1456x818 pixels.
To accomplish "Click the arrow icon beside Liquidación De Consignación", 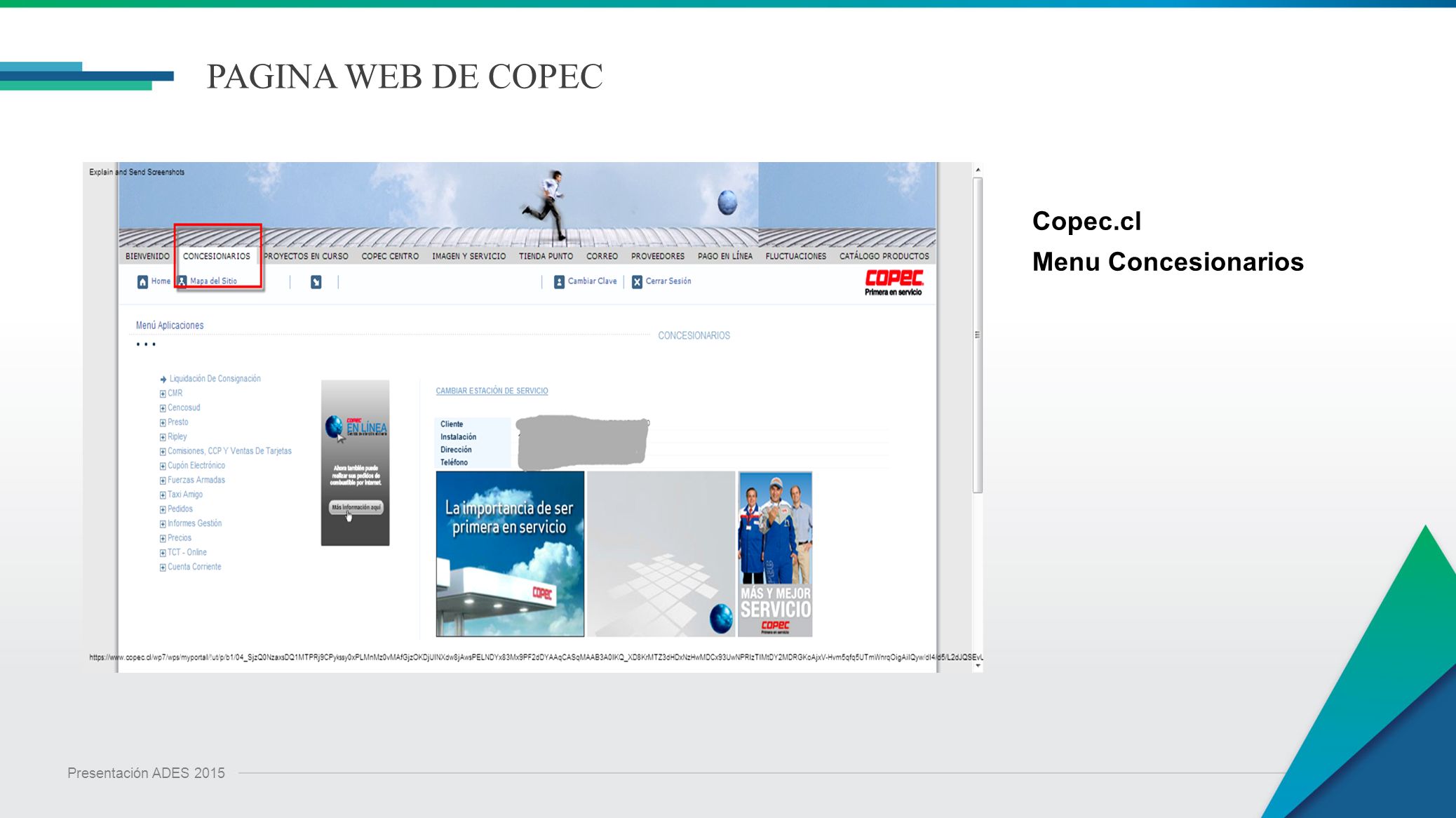I will (163, 379).
